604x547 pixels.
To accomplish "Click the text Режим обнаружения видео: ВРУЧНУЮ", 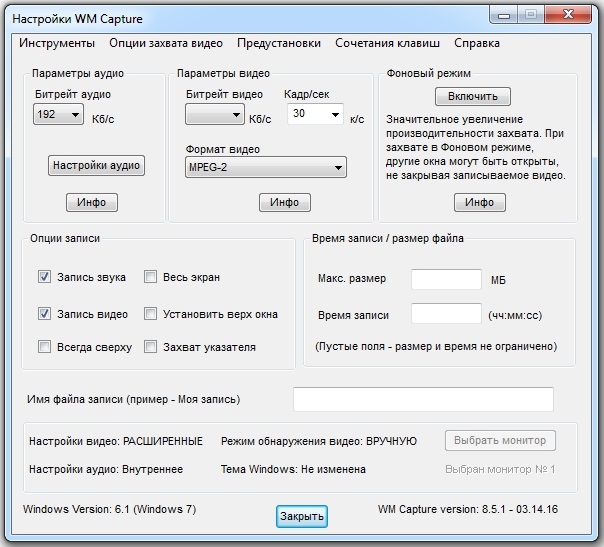I will (319, 441).
